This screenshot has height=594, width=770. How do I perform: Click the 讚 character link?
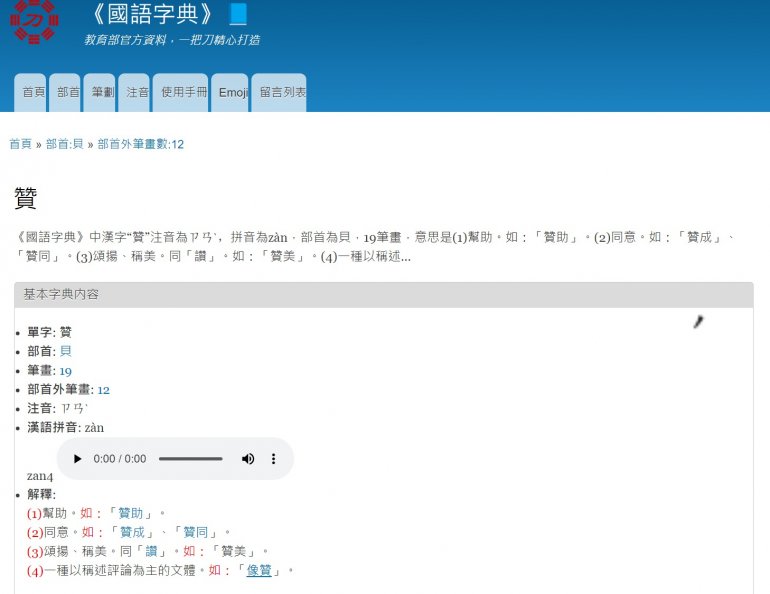[151, 551]
